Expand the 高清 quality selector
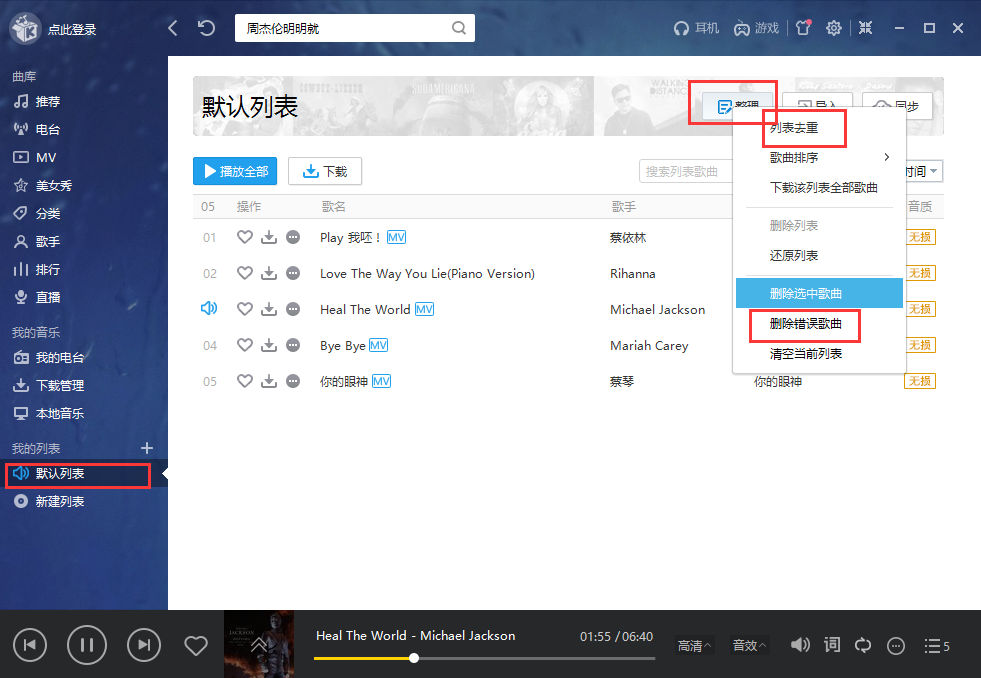The height and width of the screenshot is (678, 981). (694, 646)
